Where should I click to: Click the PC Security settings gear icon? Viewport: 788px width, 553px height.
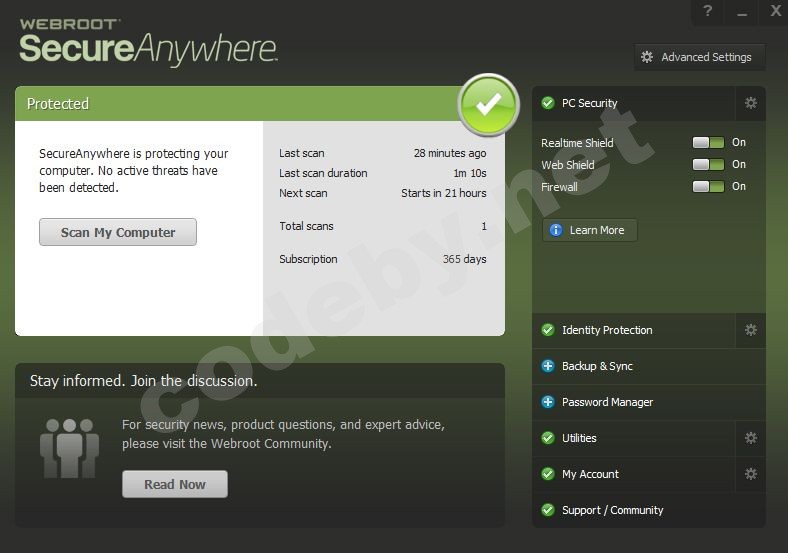[751, 103]
